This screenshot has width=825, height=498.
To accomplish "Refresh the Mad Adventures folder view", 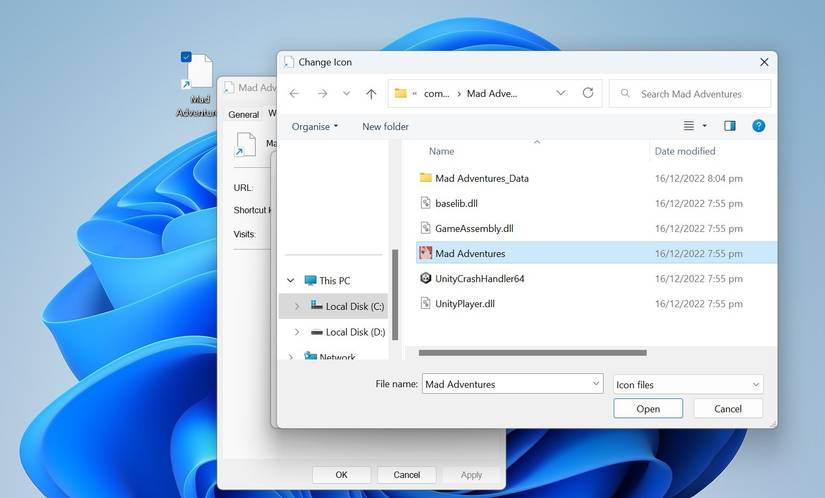I will coord(588,93).
